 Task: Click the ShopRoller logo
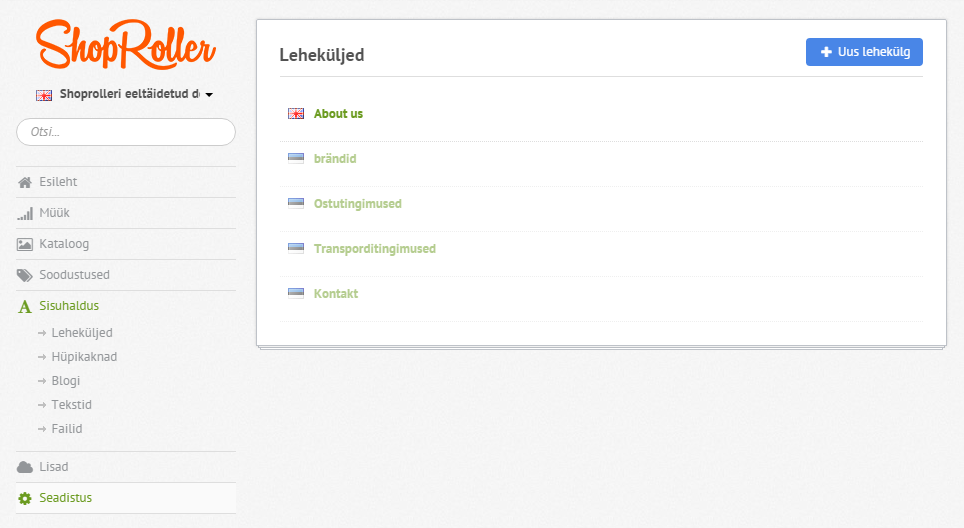tap(126, 44)
